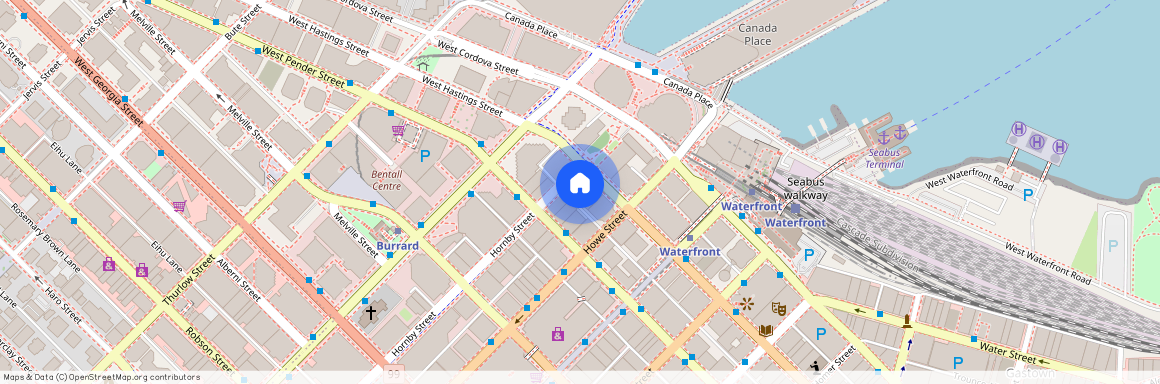Click the Burrard station label
The width and height of the screenshot is (1160, 384).
[x=398, y=246]
